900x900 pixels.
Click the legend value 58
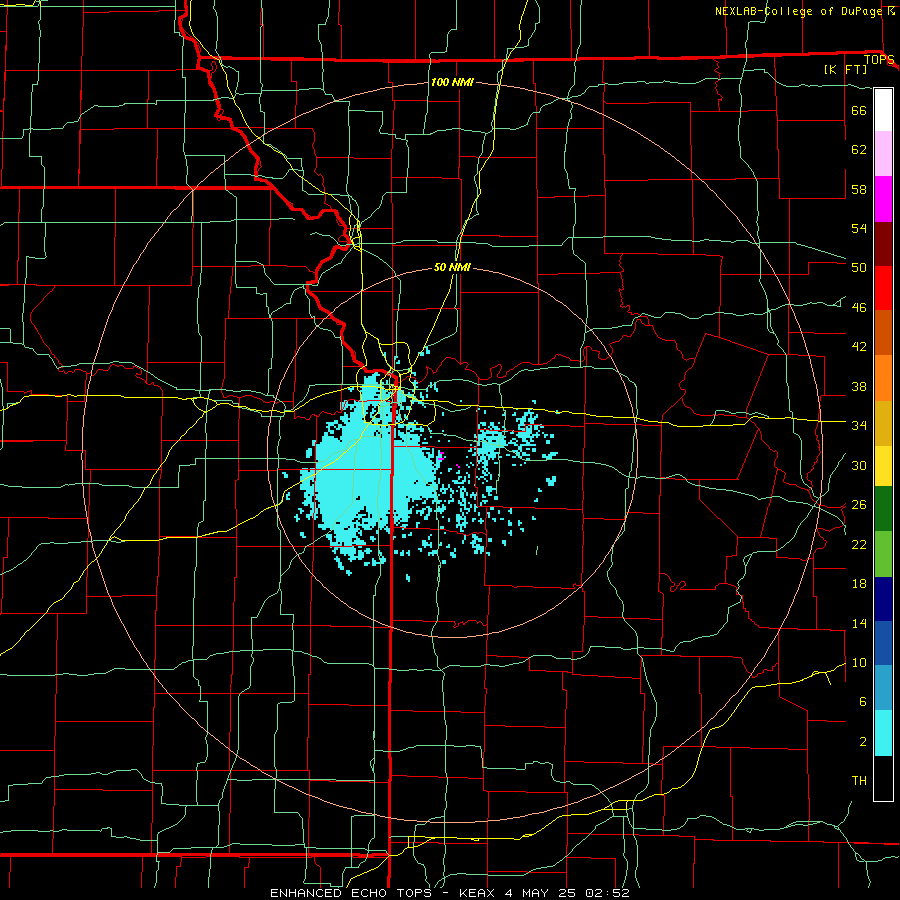pos(859,189)
